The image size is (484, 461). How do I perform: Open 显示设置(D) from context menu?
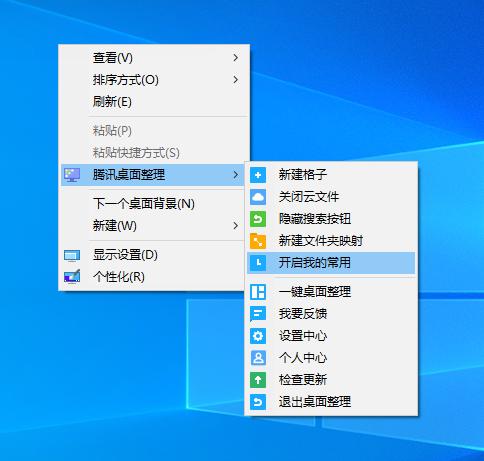tap(154, 255)
